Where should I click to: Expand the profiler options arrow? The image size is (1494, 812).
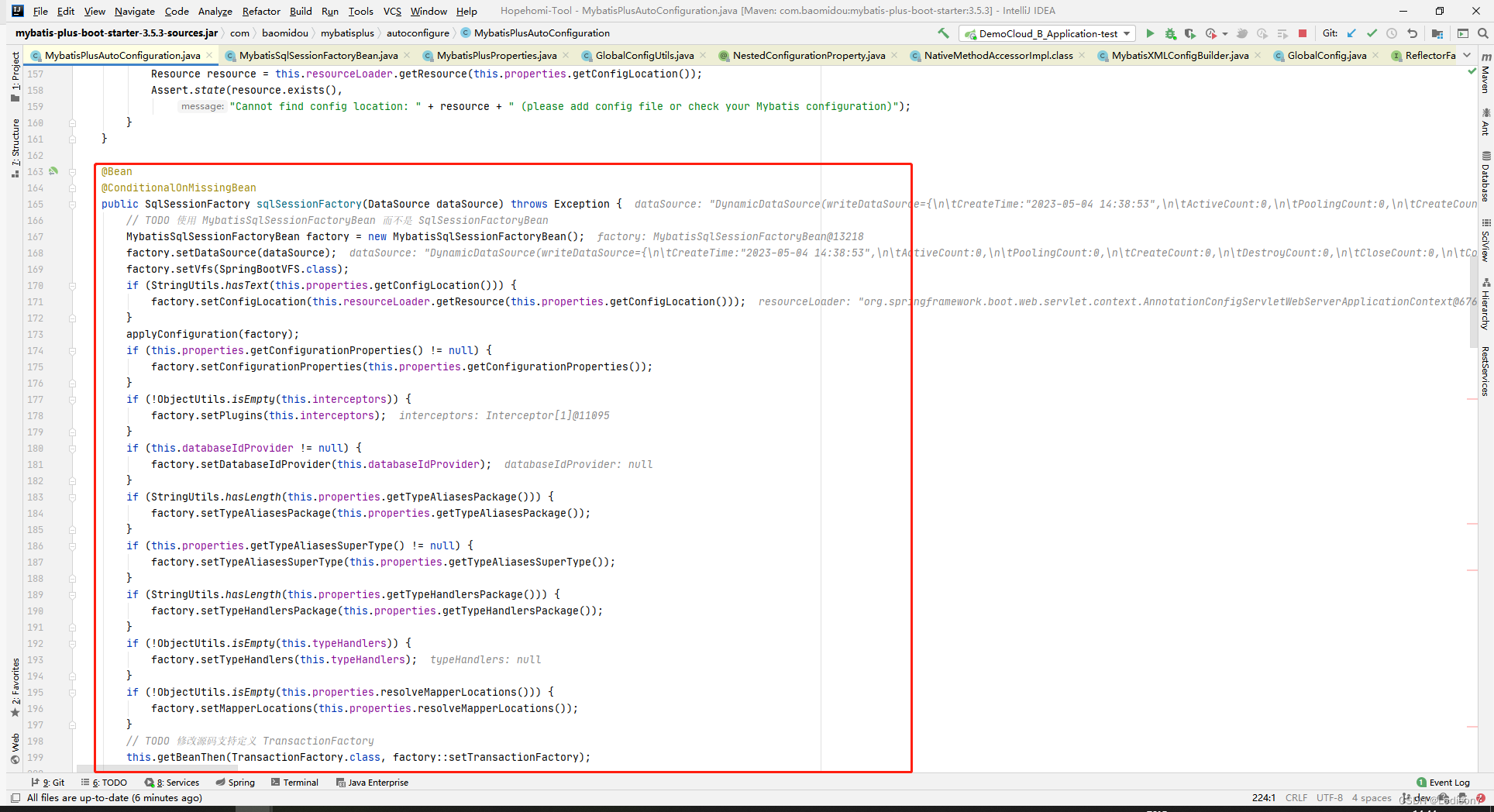[x=1225, y=33]
